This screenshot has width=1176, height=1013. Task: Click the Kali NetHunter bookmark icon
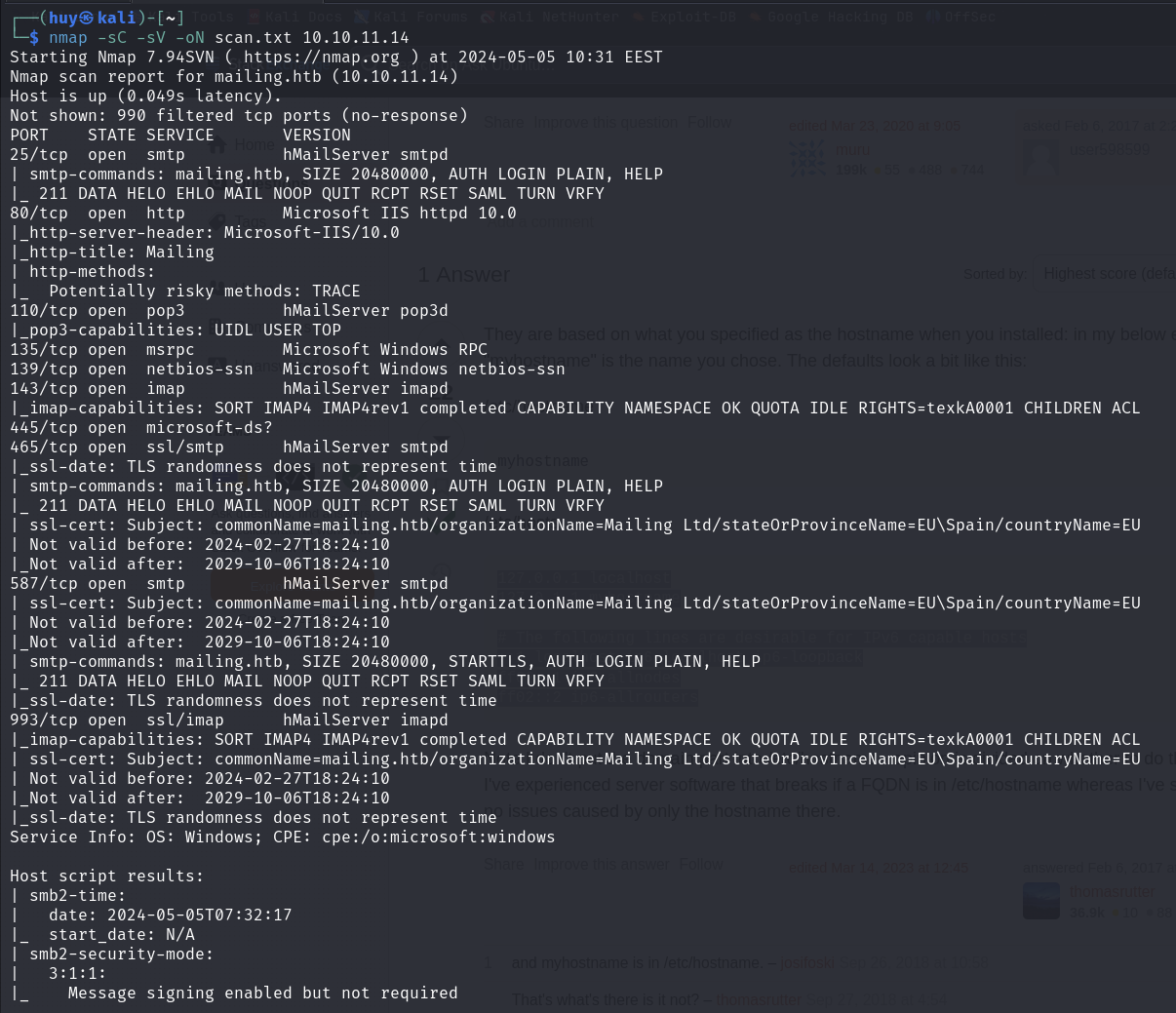[487, 17]
